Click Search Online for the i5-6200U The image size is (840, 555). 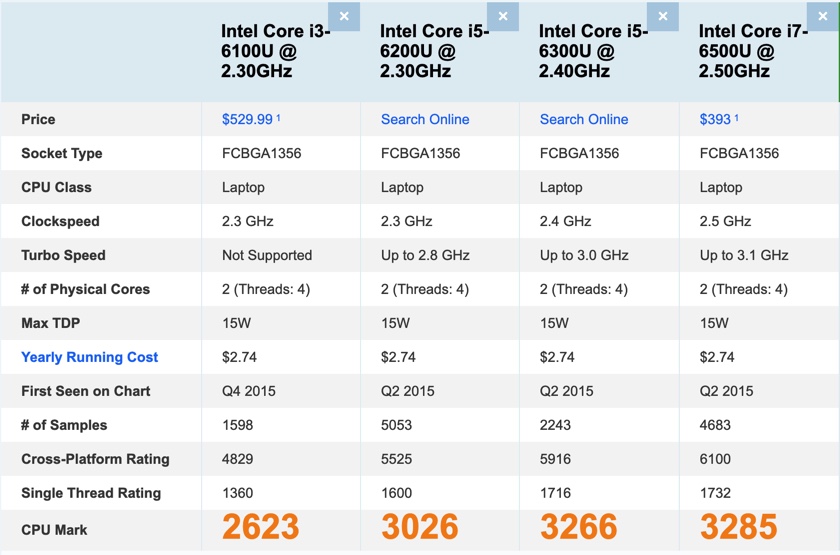pyautogui.click(x=425, y=119)
